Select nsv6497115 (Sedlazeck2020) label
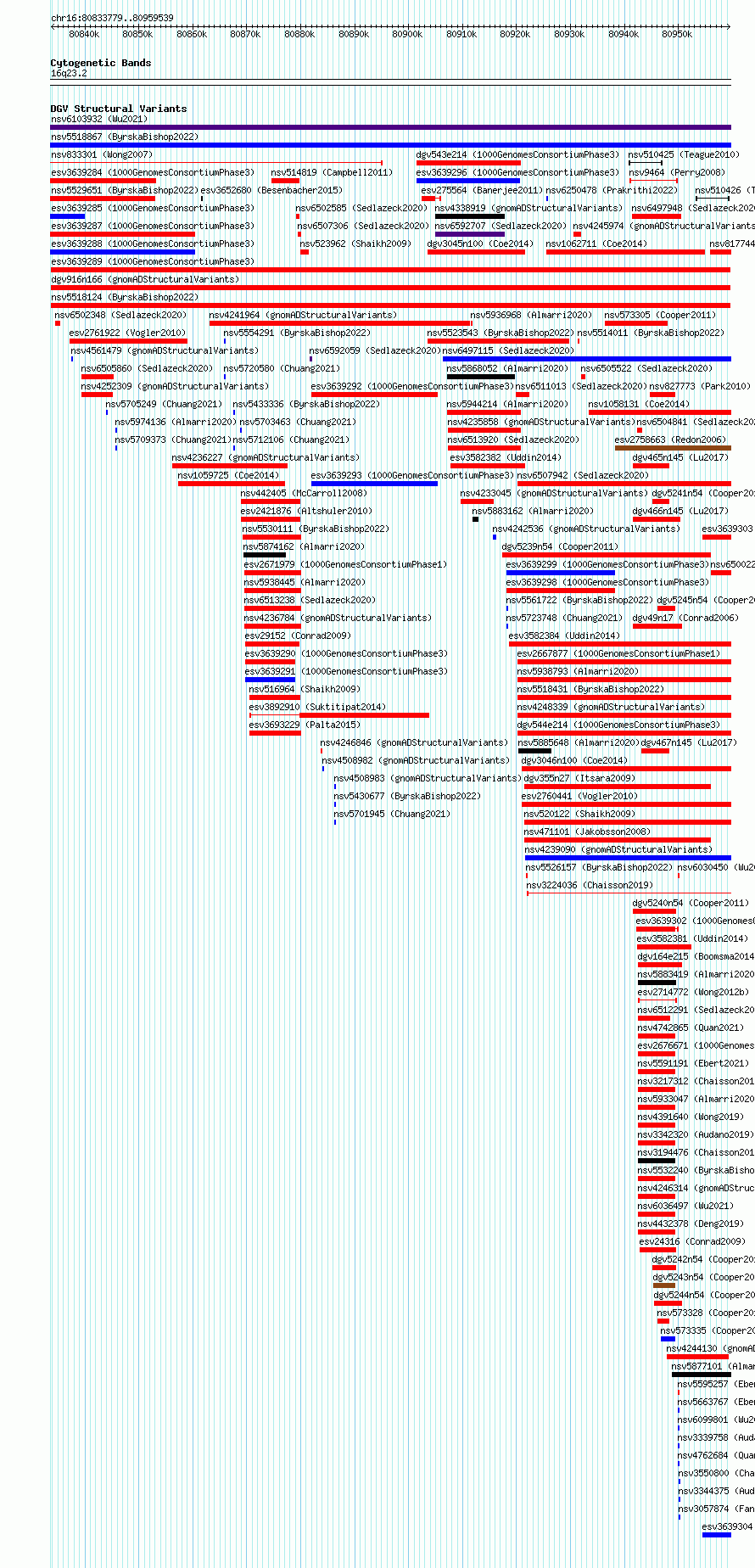 [x=508, y=350]
